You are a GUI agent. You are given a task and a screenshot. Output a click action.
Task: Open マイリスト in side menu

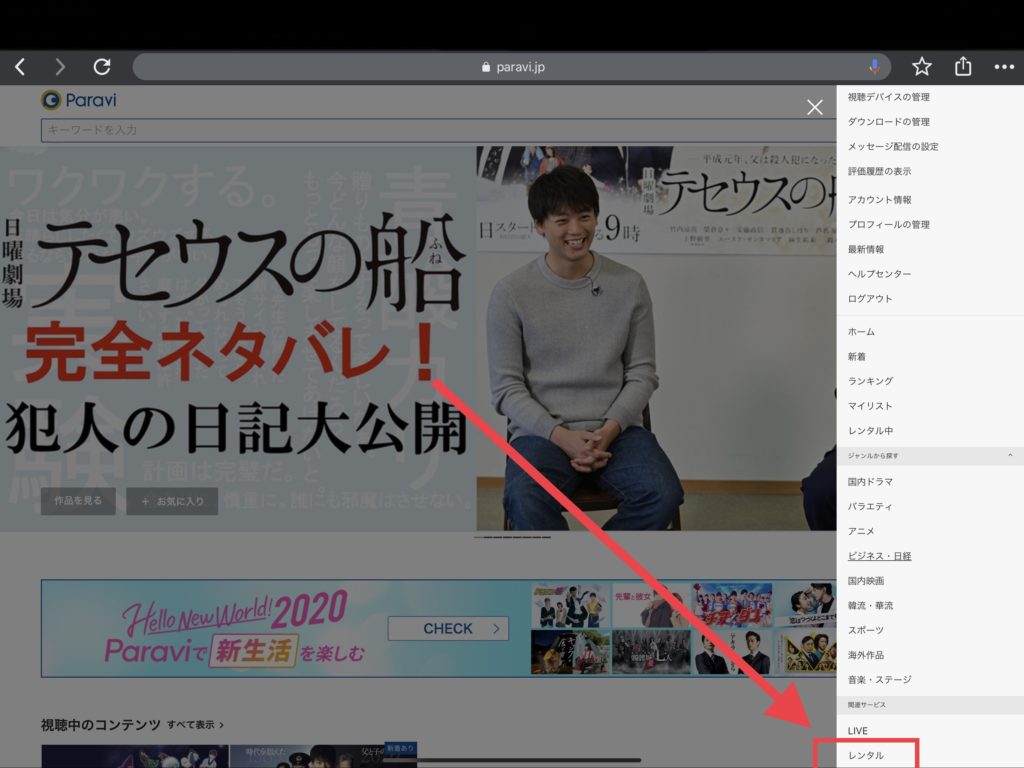click(x=869, y=406)
